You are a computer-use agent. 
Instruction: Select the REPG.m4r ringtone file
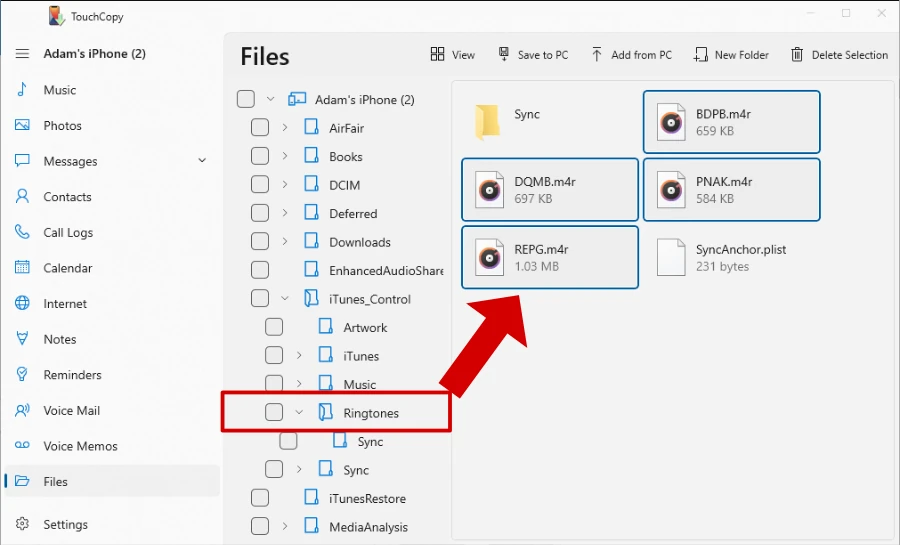(x=550, y=257)
